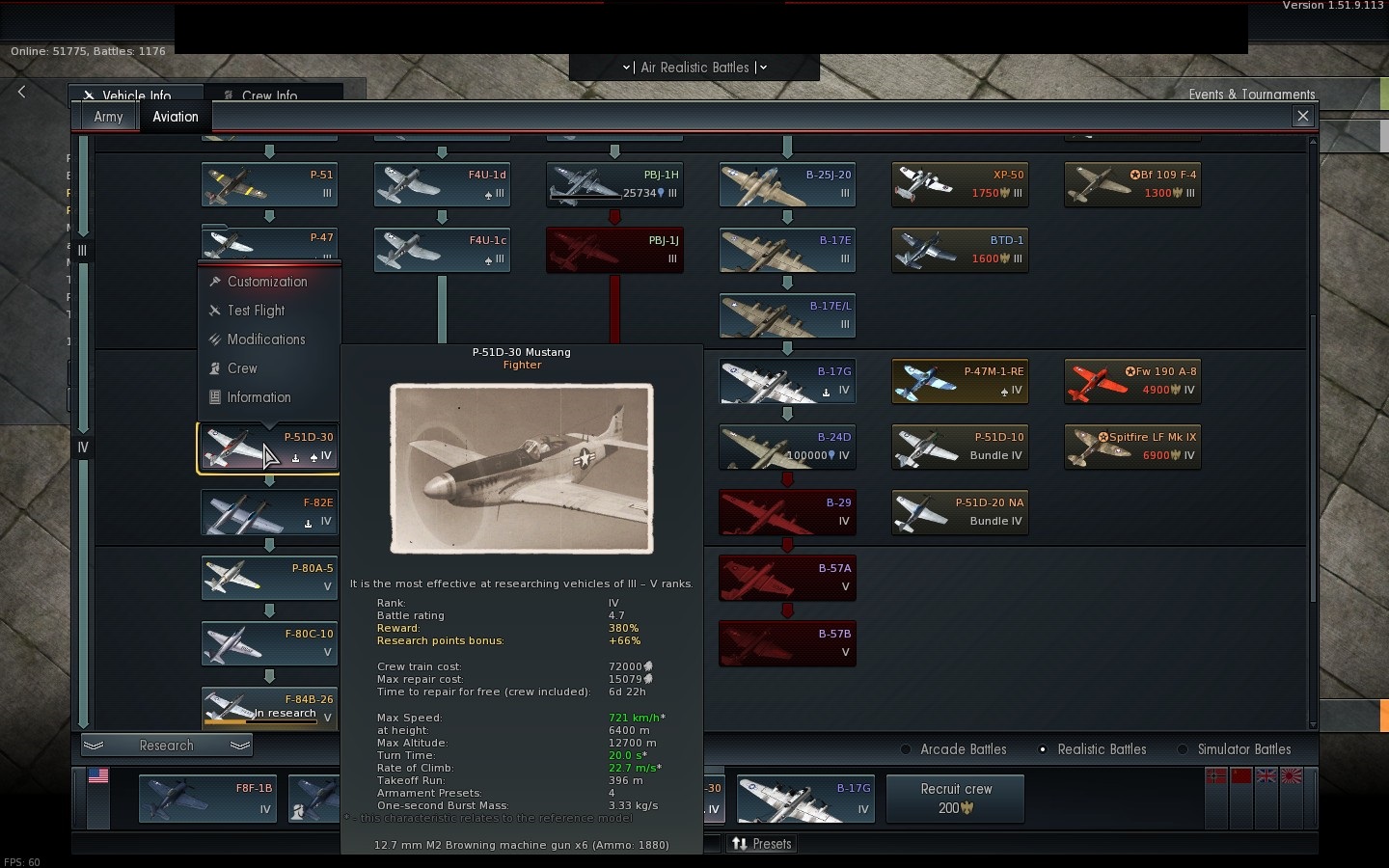Select the F-82E aircraft card
1389x868 pixels.
[x=269, y=512]
